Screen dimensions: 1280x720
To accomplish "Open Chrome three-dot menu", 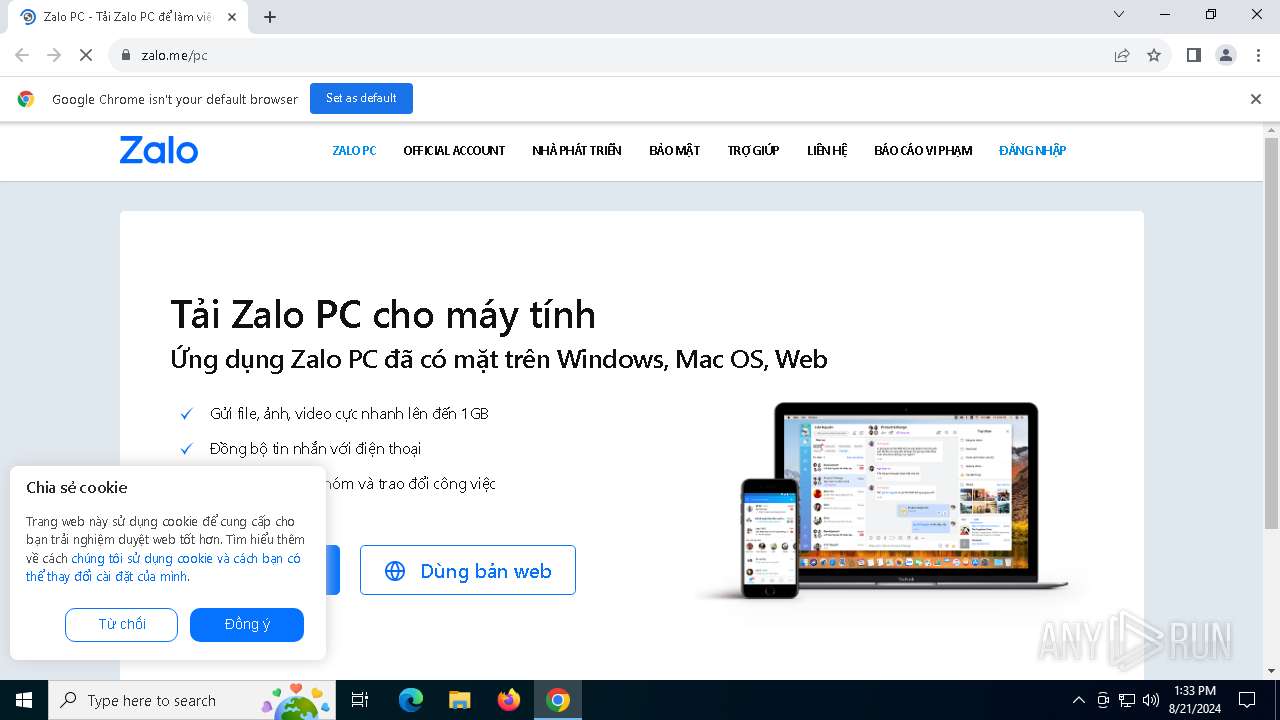I will [x=1258, y=55].
